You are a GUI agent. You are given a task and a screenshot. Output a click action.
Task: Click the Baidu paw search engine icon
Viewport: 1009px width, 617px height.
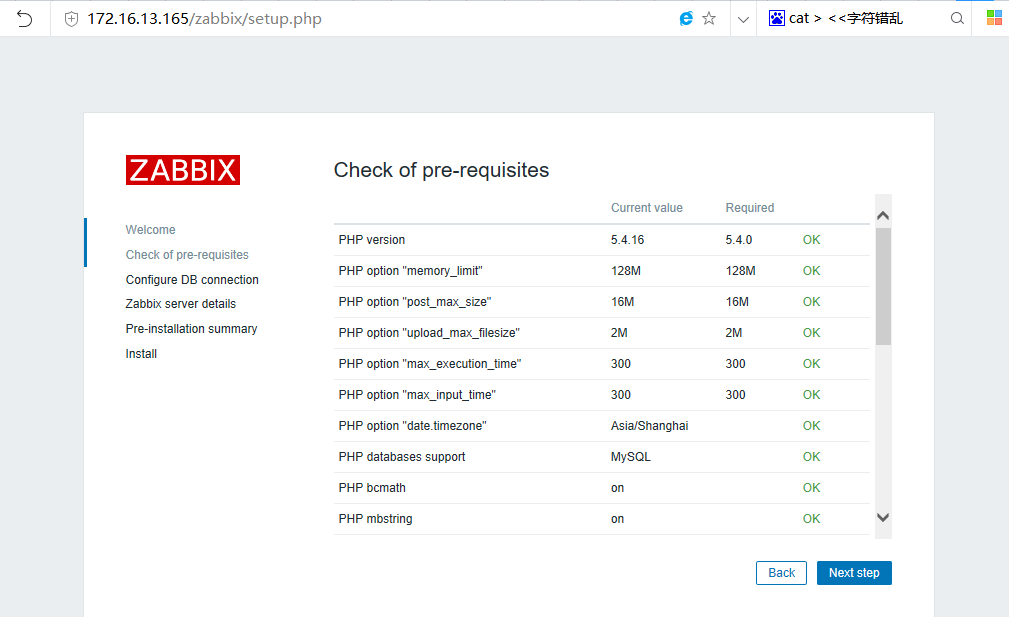click(777, 18)
